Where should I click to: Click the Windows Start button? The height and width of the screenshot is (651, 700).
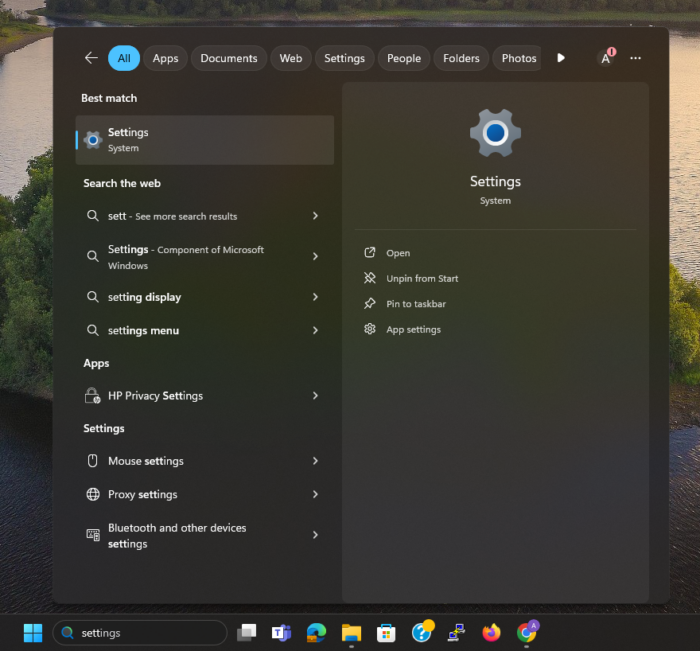pyautogui.click(x=33, y=633)
